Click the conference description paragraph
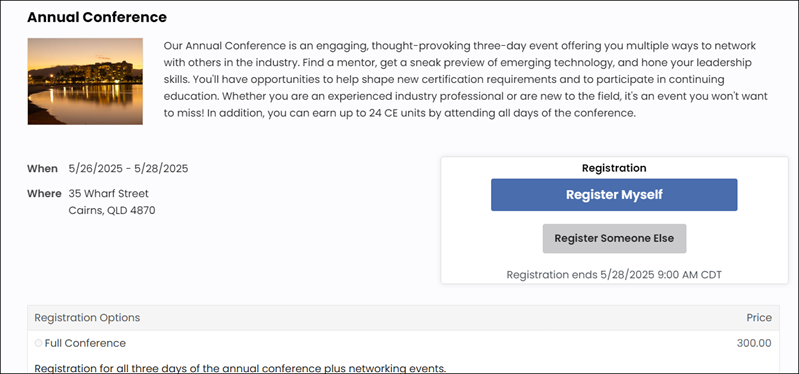799x374 pixels. pyautogui.click(x=466, y=79)
